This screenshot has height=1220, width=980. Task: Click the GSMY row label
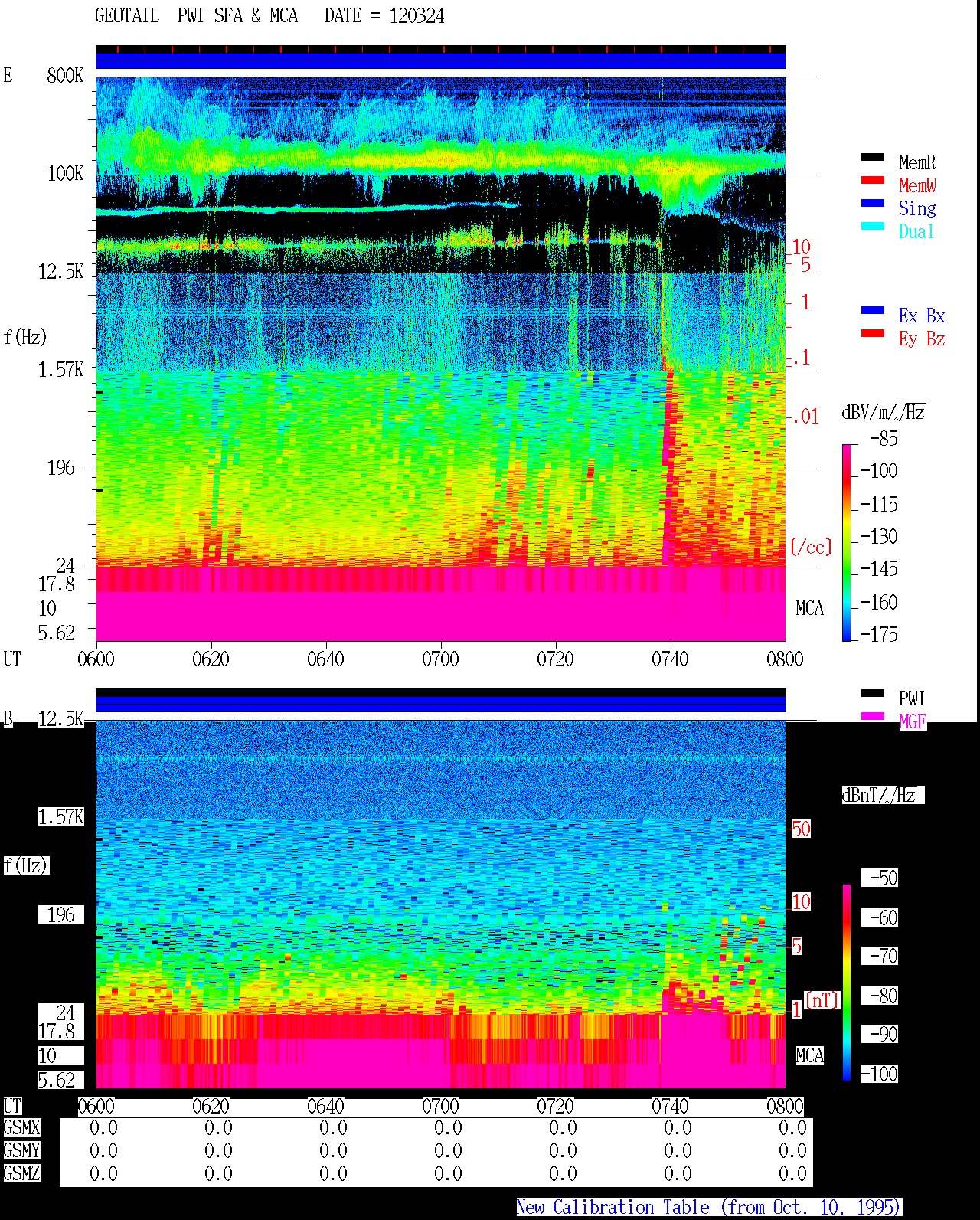pos(21,1150)
